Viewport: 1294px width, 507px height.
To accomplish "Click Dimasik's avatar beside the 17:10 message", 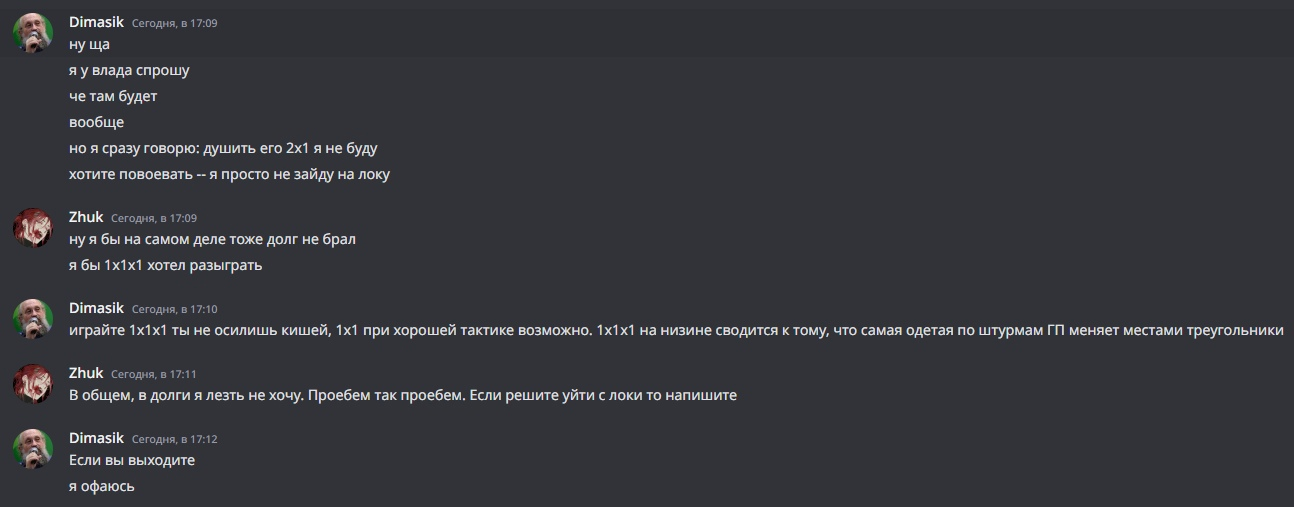I will tap(32, 318).
